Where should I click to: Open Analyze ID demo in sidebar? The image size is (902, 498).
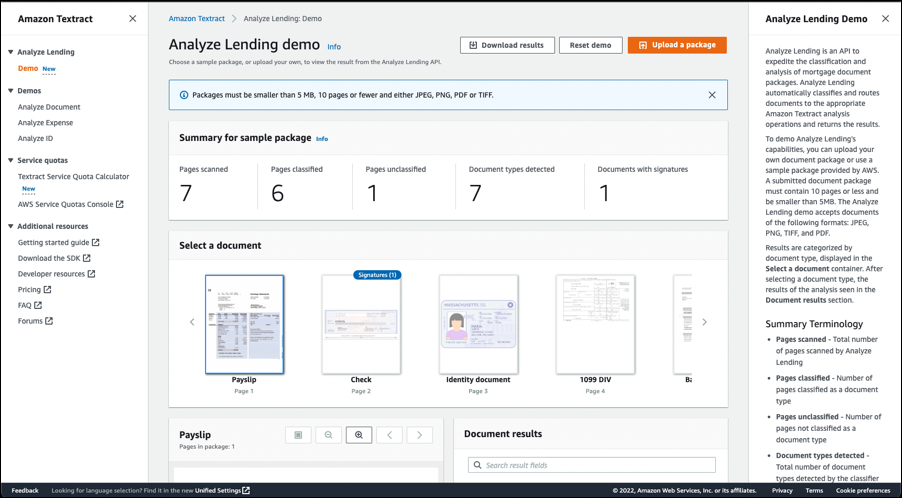pos(35,139)
